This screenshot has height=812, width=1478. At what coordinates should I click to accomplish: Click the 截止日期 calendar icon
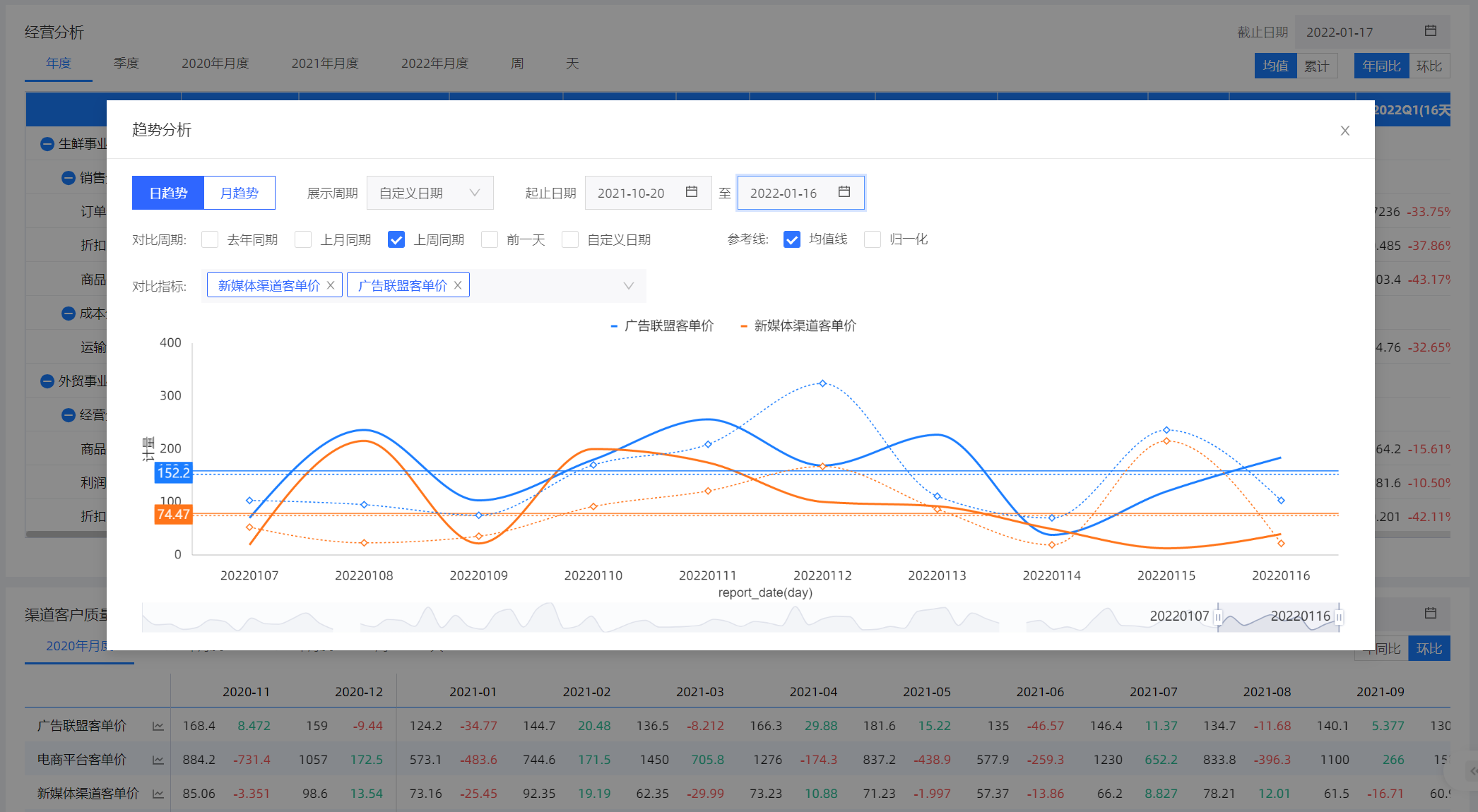click(x=1431, y=31)
